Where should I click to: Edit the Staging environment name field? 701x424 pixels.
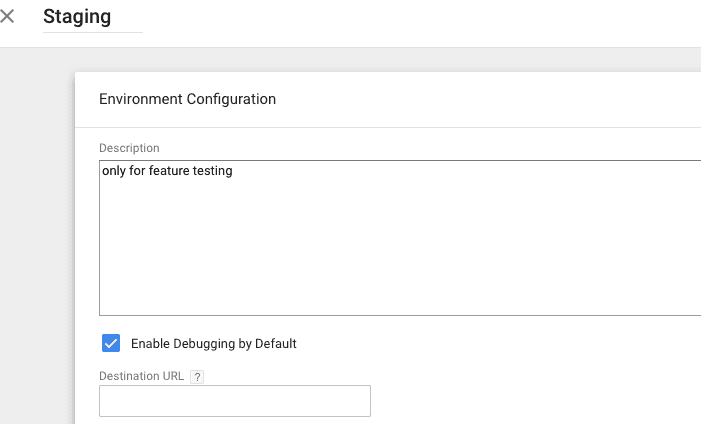coord(92,18)
